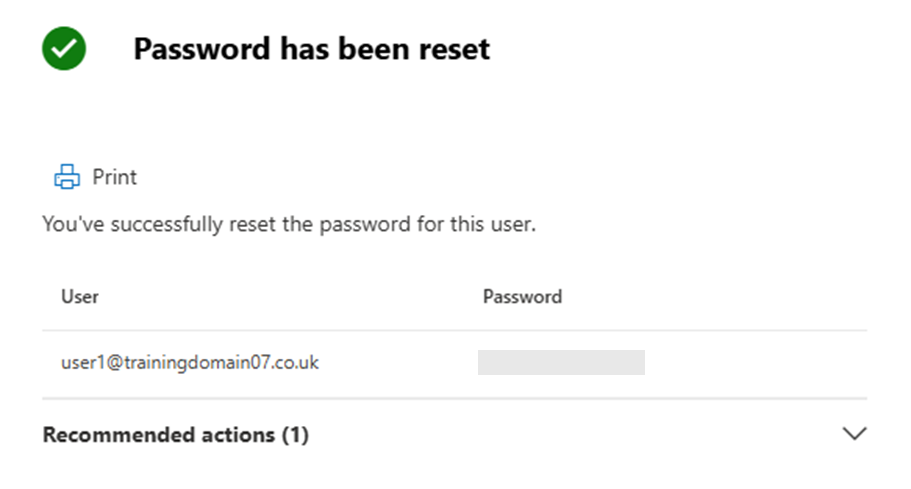This screenshot has height=489, width=911.
Task: Click the gray masked password box
Action: 561,362
